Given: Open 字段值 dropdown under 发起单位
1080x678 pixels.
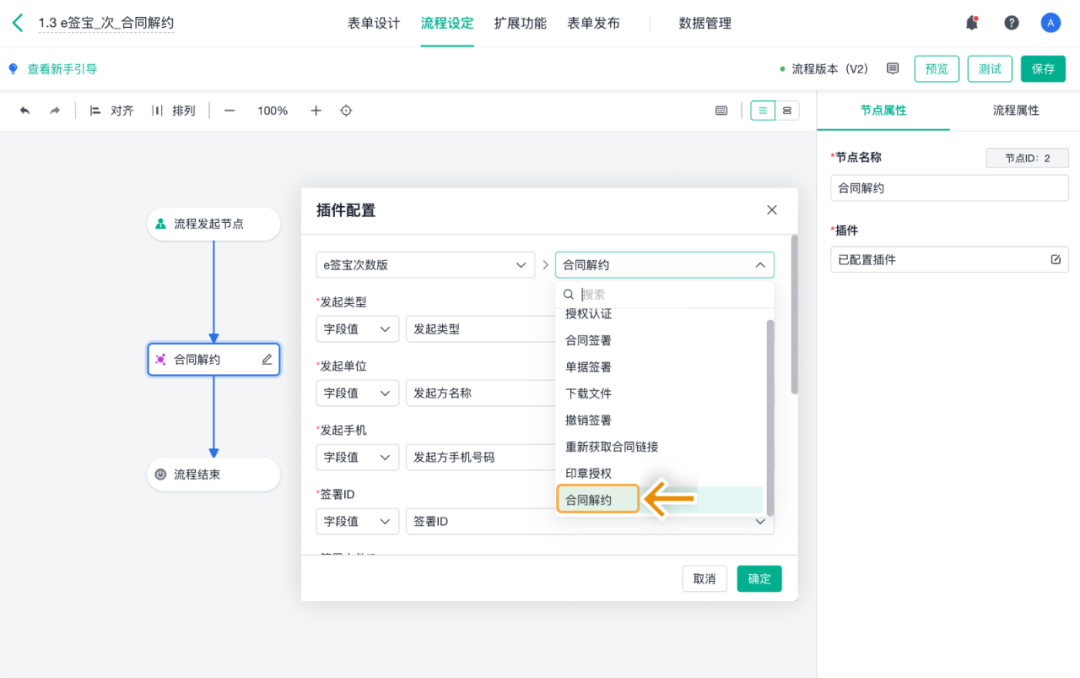Looking at the screenshot, I should (x=357, y=393).
